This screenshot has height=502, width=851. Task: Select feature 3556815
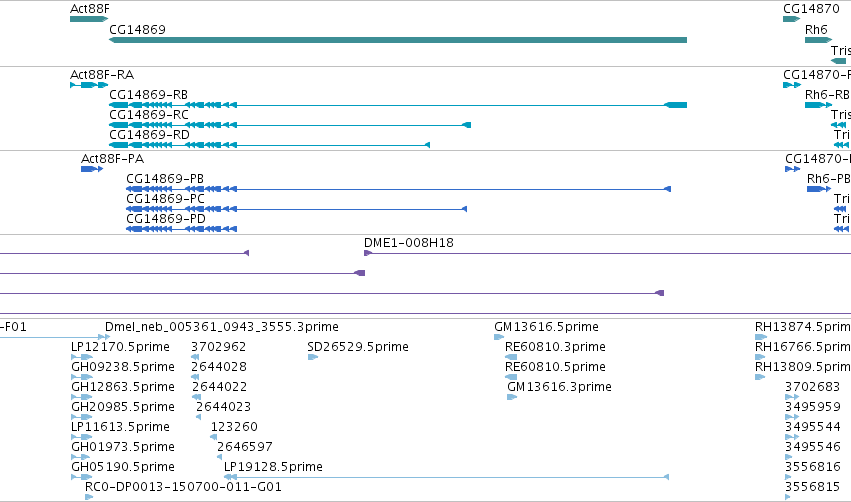point(812,487)
